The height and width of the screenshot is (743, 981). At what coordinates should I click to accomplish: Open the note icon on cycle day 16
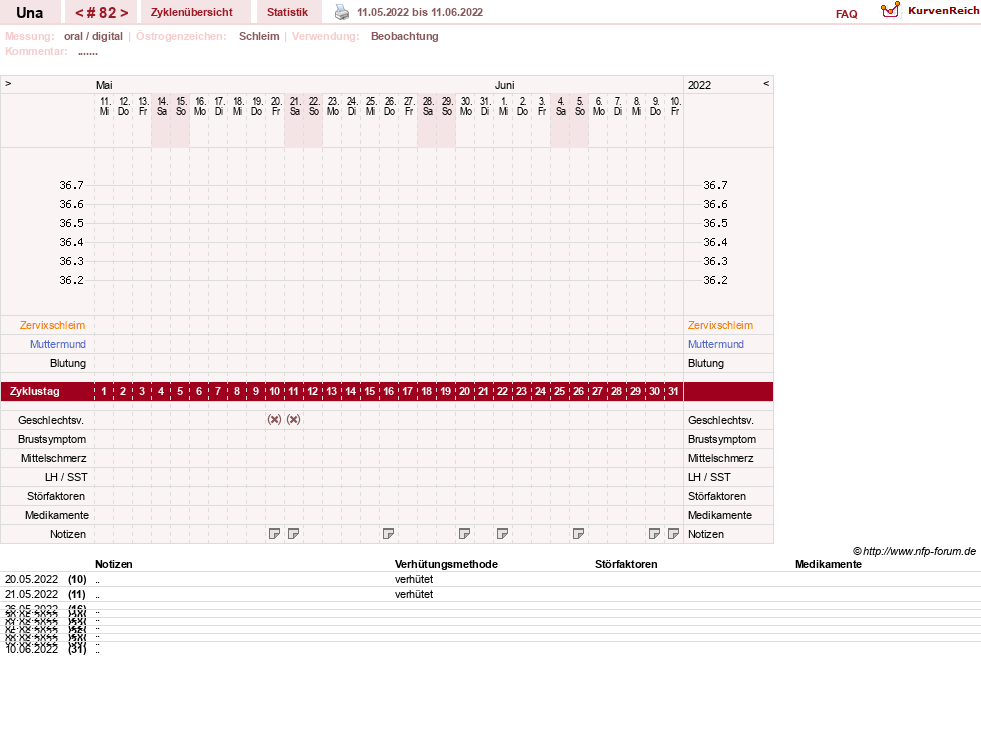388,533
